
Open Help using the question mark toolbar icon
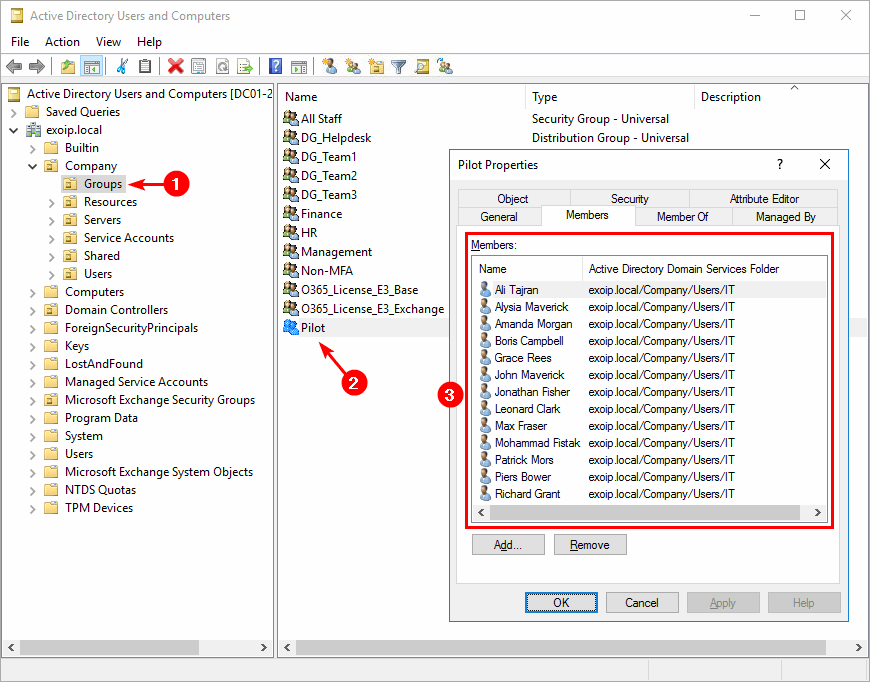pos(275,66)
